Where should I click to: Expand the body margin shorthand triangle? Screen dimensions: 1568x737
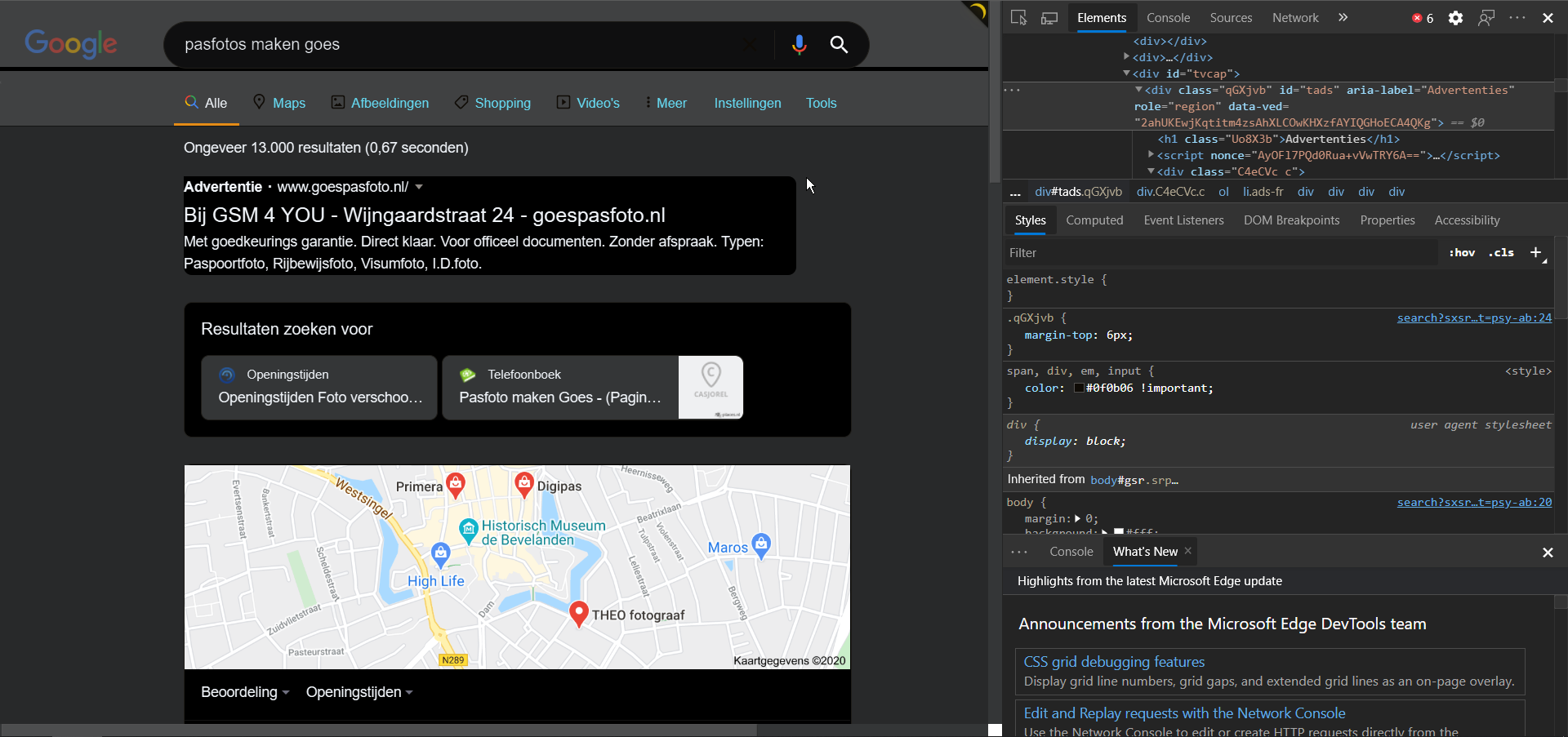1077,518
